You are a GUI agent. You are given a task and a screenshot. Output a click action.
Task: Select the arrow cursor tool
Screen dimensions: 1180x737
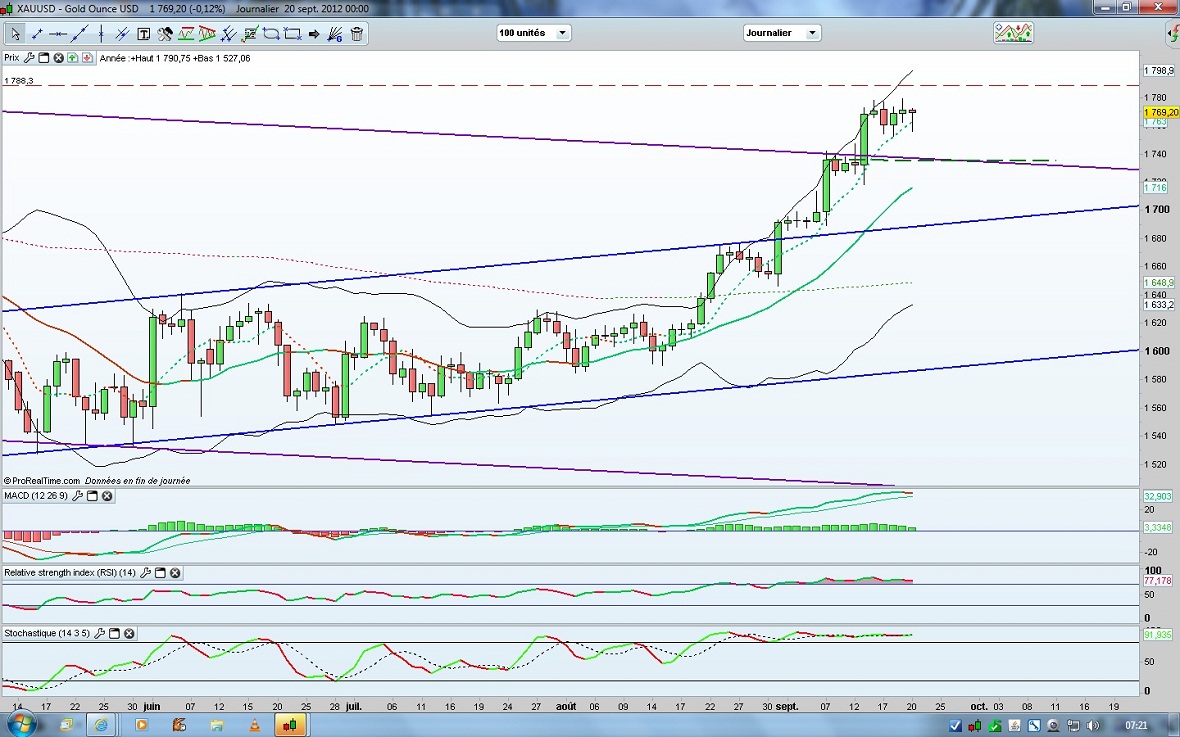click(x=16, y=34)
